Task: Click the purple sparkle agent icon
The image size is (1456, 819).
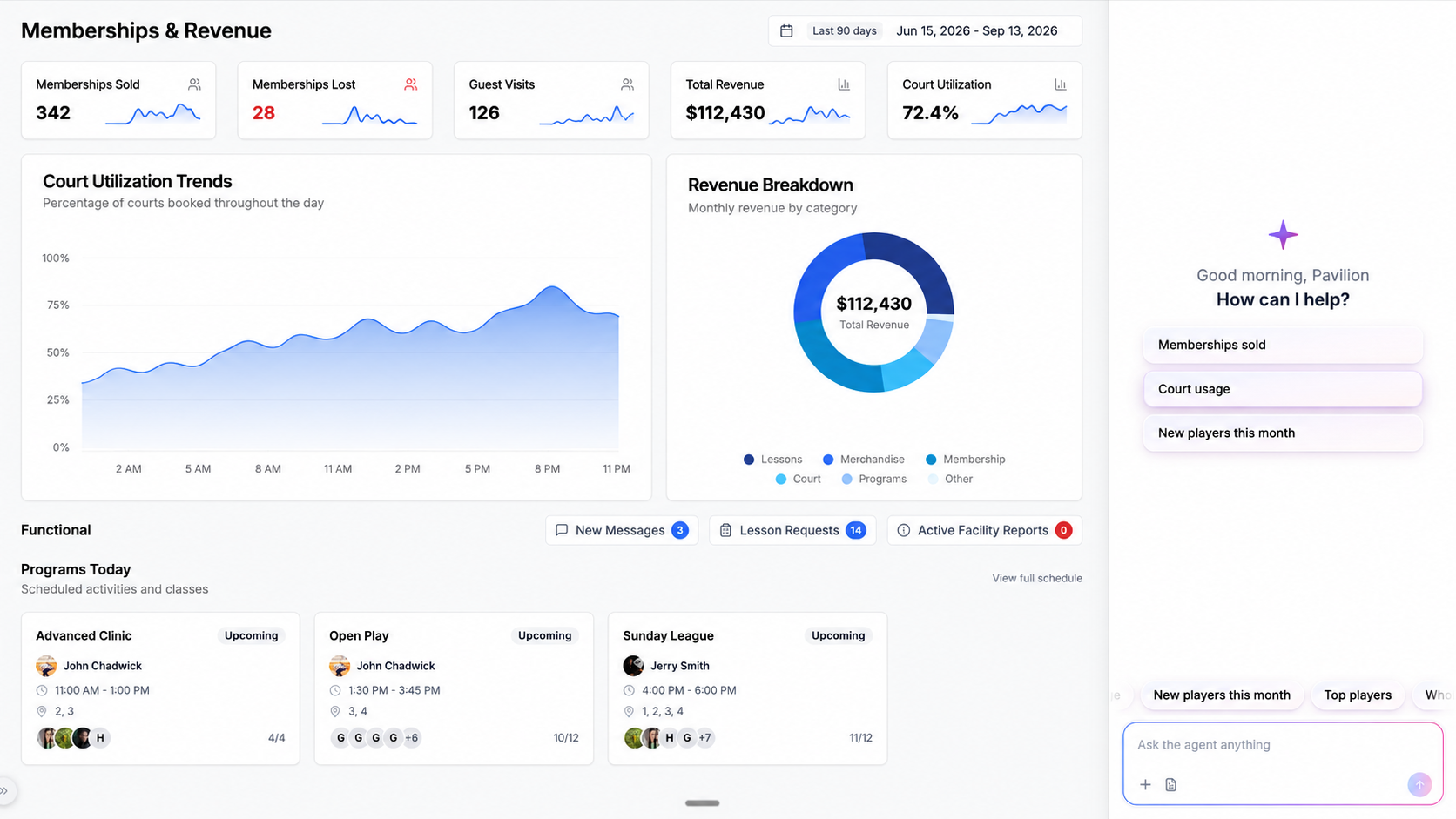Action: click(x=1283, y=235)
